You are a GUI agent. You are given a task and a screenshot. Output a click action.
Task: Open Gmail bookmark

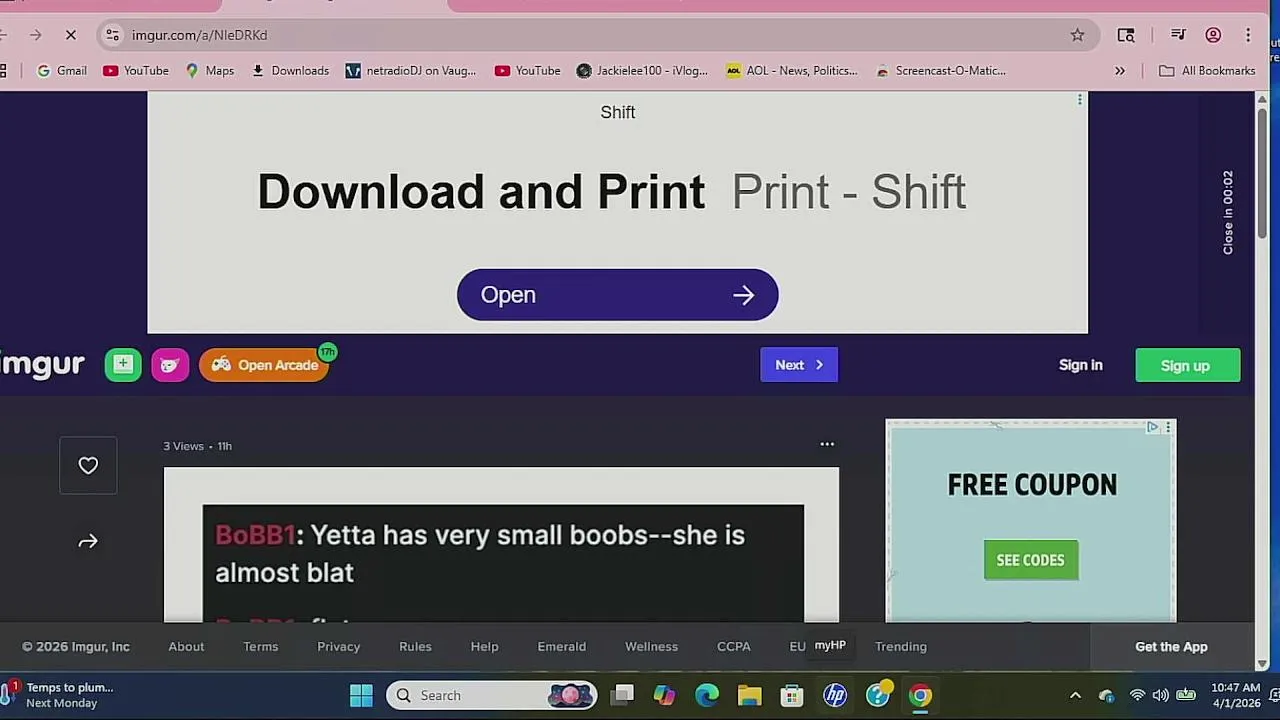[62, 71]
